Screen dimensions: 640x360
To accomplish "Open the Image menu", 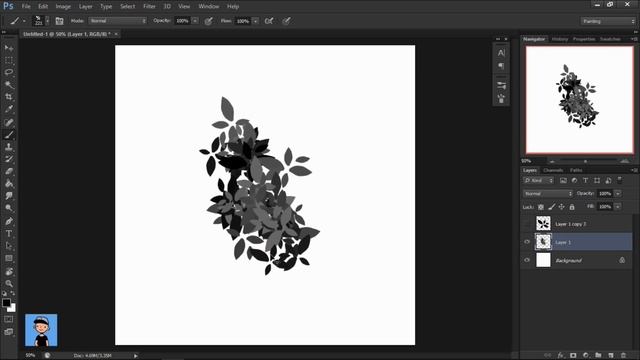I will click(x=63, y=7).
